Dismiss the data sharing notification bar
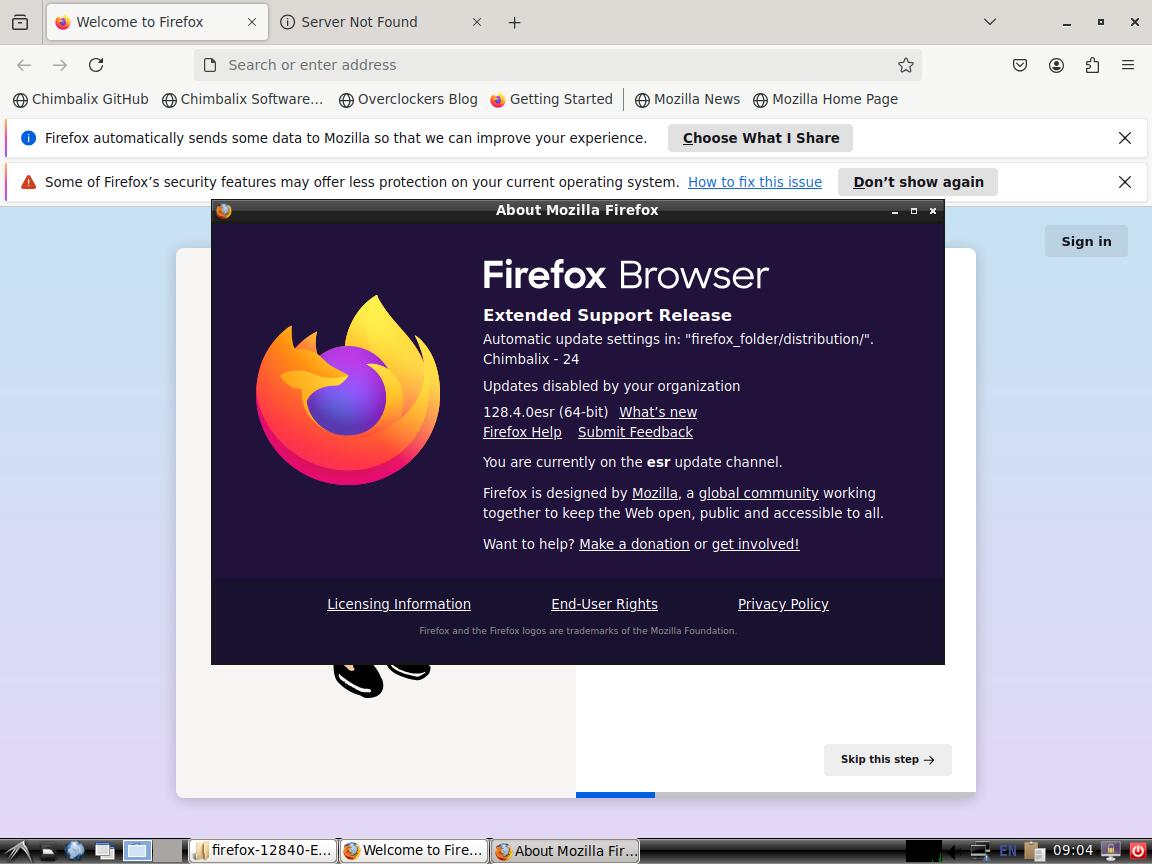Viewport: 1152px width, 864px height. 1125,138
